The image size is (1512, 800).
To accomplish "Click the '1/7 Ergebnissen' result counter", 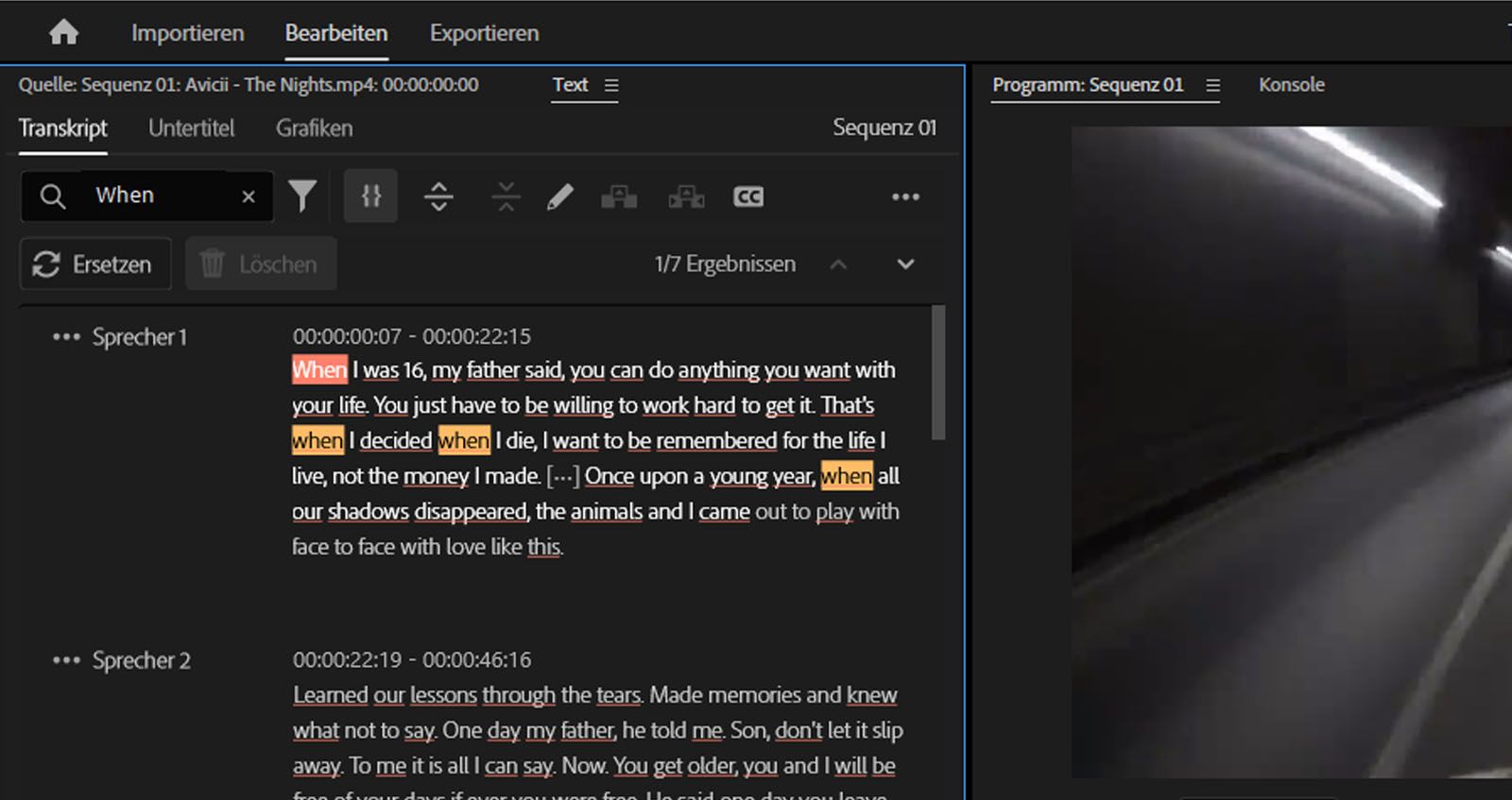I will tap(725, 264).
